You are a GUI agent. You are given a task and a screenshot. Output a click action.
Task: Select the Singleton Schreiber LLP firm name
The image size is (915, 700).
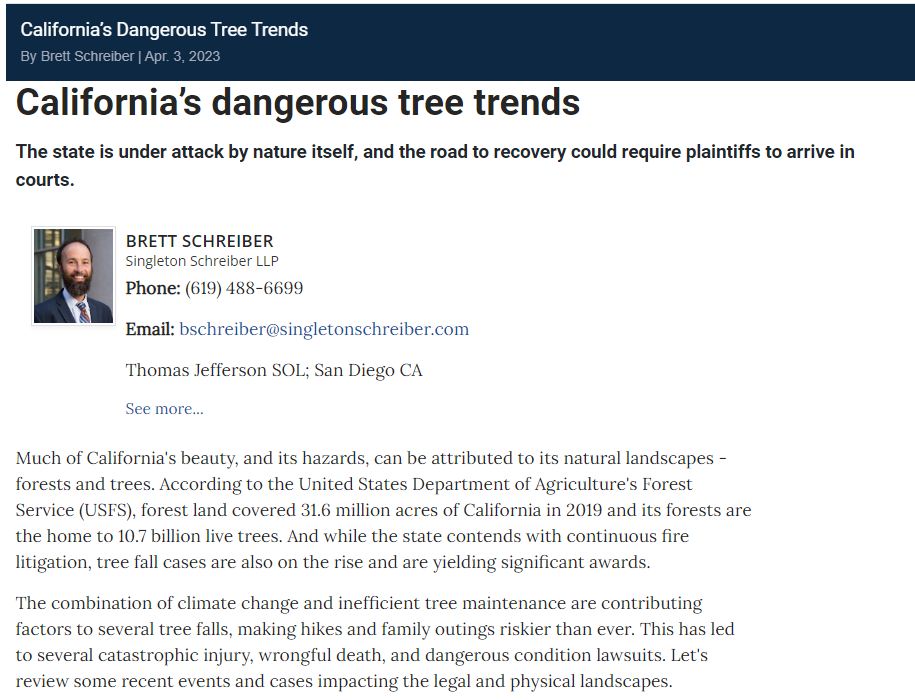[202, 261]
